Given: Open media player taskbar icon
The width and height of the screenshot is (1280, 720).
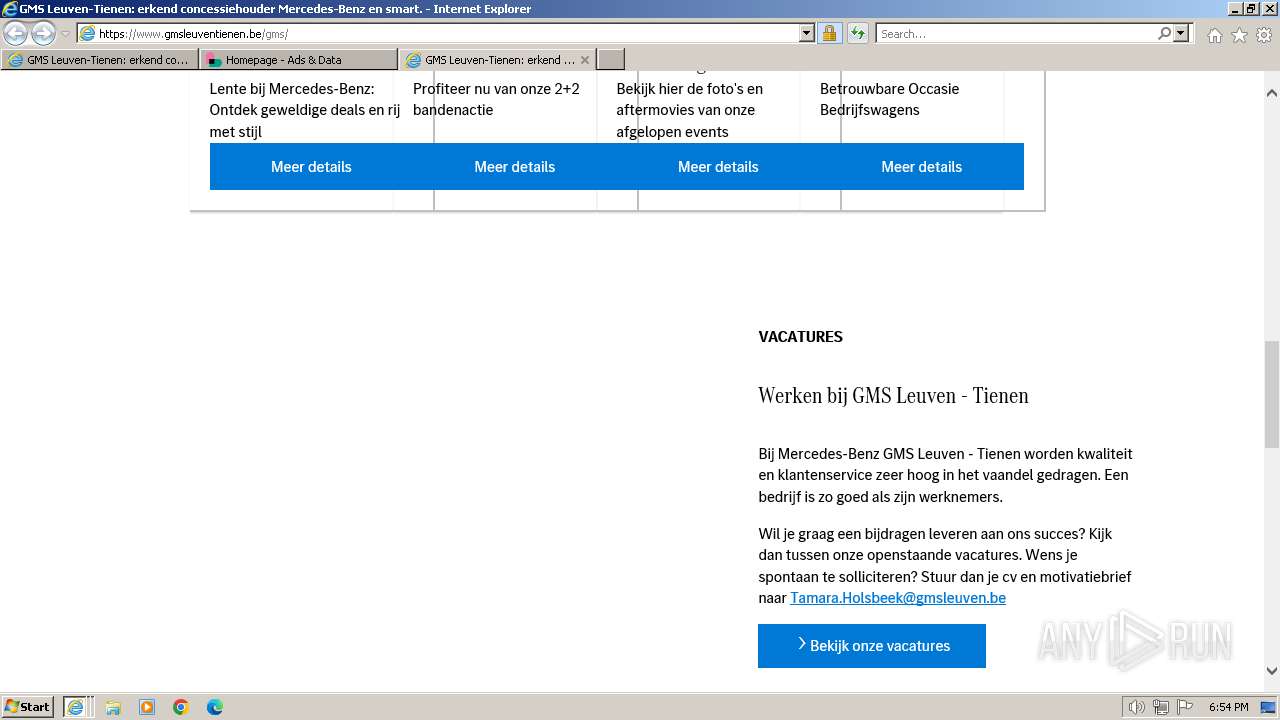Looking at the screenshot, I should (147, 707).
